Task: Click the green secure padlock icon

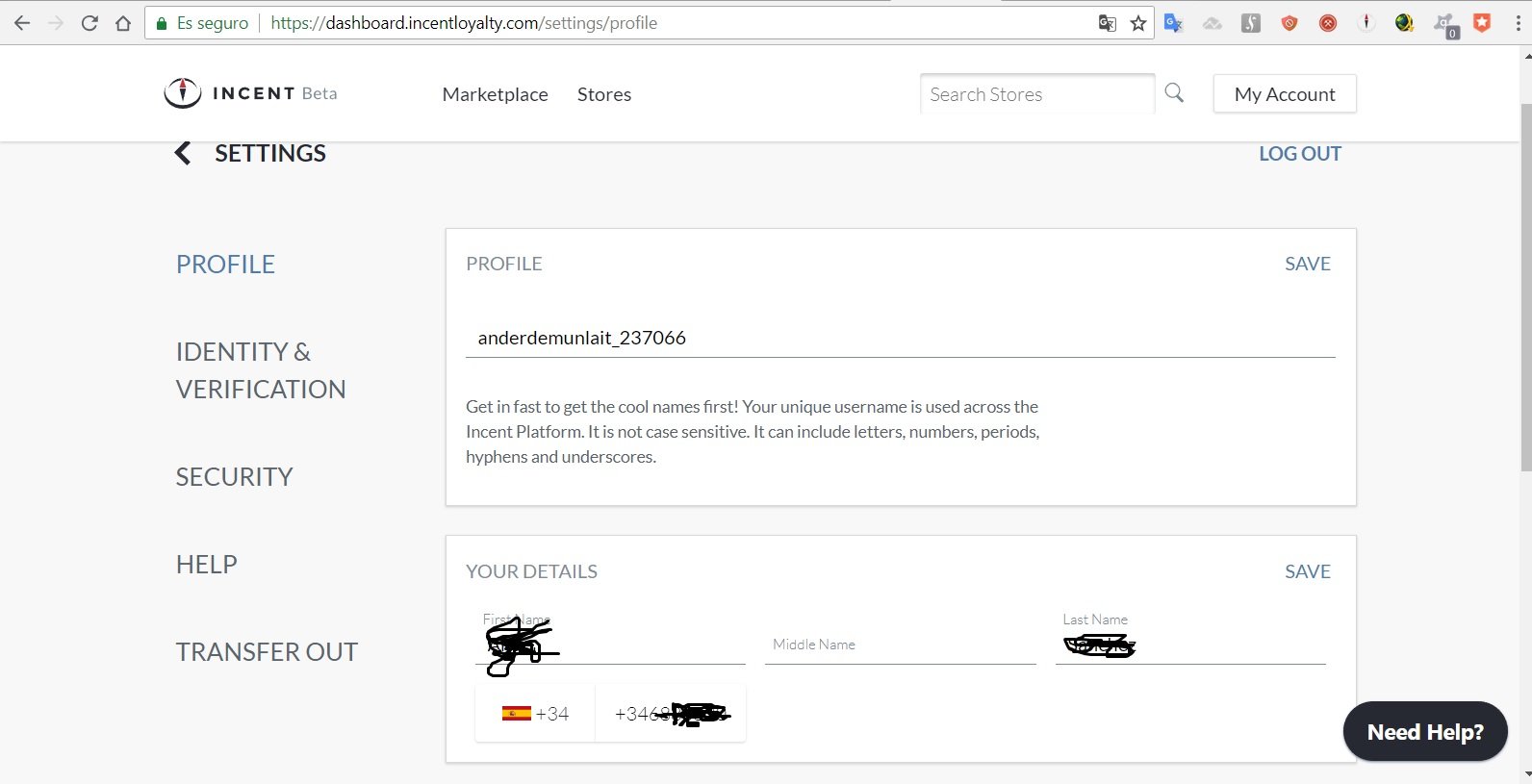Action: pos(162,23)
